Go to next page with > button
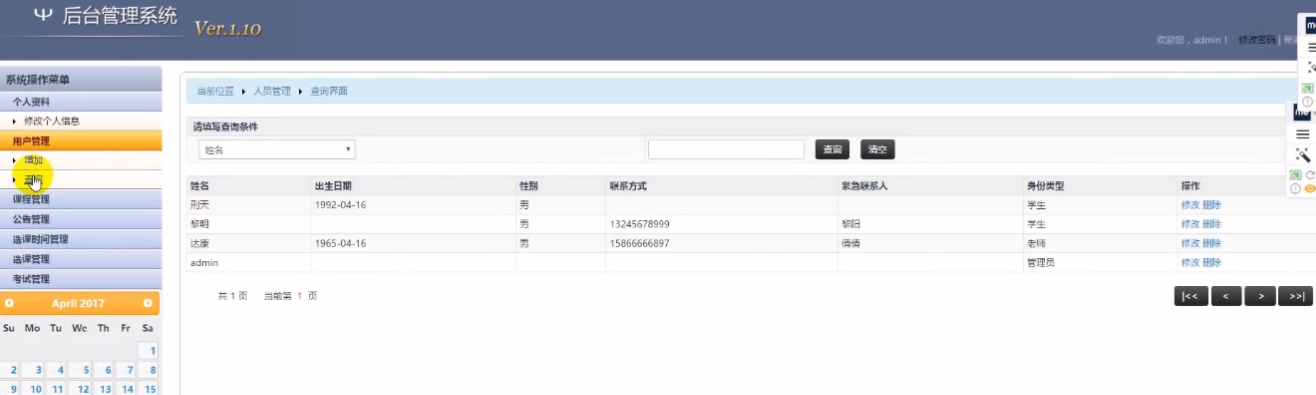This screenshot has height=395, width=1316. pos(1261,296)
